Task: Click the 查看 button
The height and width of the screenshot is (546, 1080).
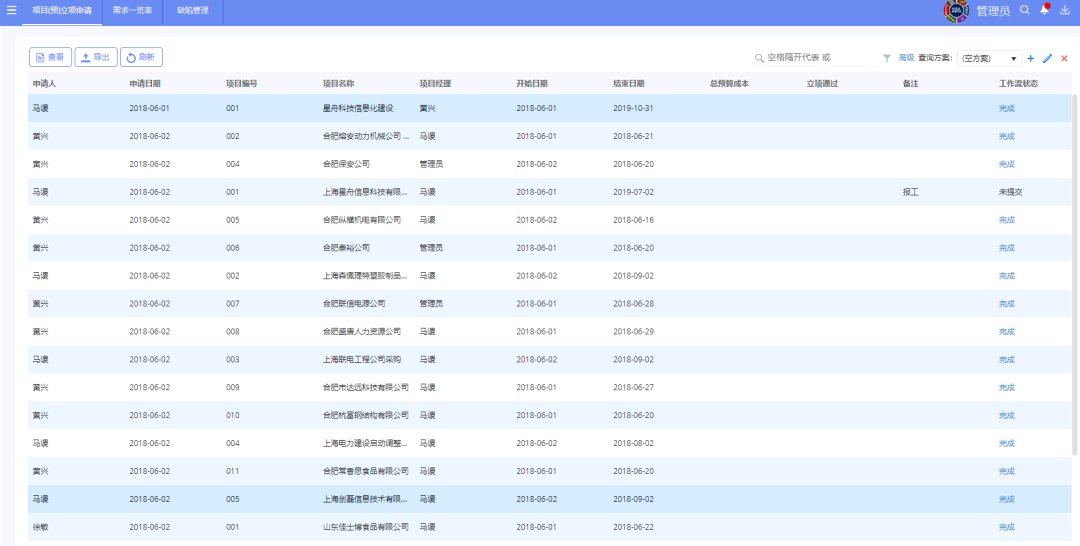Action: tap(50, 57)
